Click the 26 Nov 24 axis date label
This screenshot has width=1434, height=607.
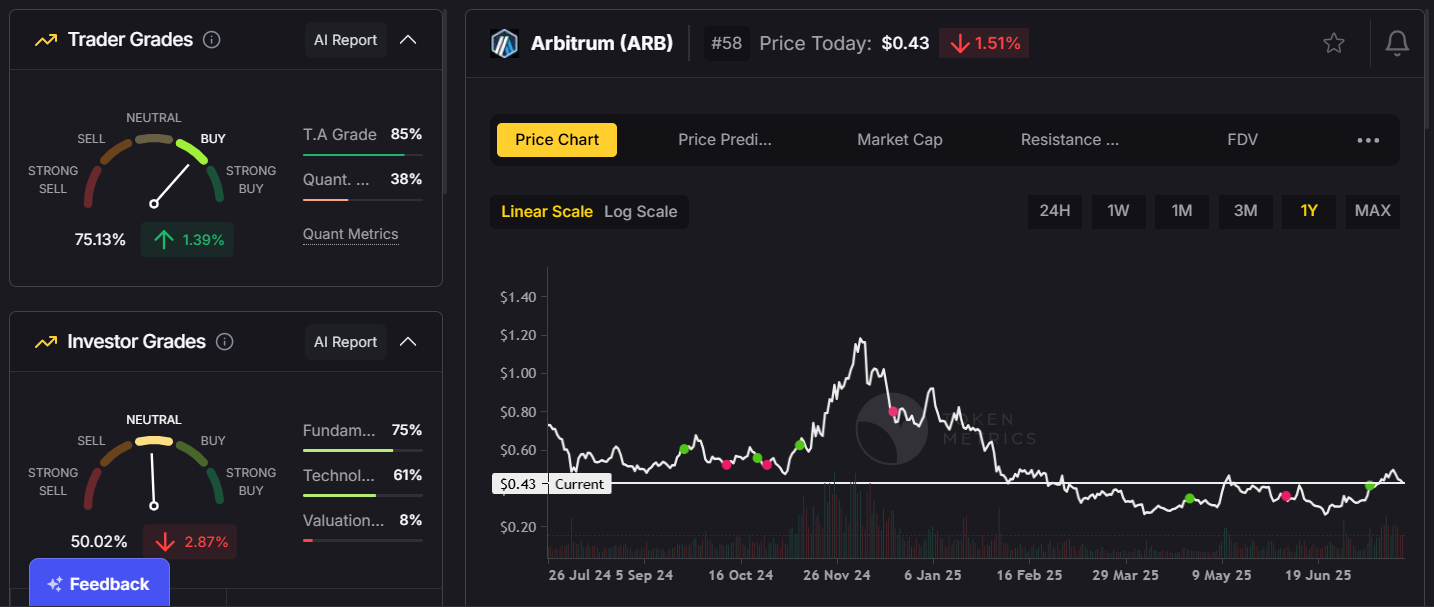836,576
